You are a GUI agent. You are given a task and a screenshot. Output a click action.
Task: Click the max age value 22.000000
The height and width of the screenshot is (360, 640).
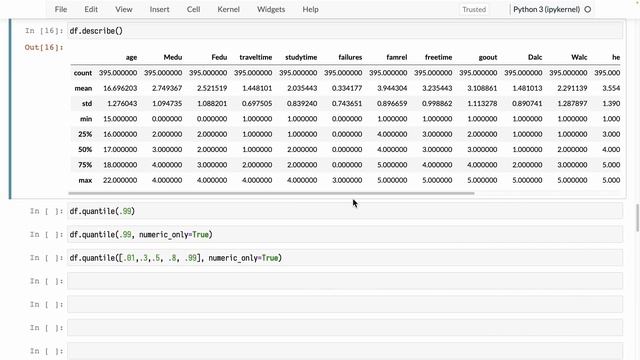coord(120,180)
